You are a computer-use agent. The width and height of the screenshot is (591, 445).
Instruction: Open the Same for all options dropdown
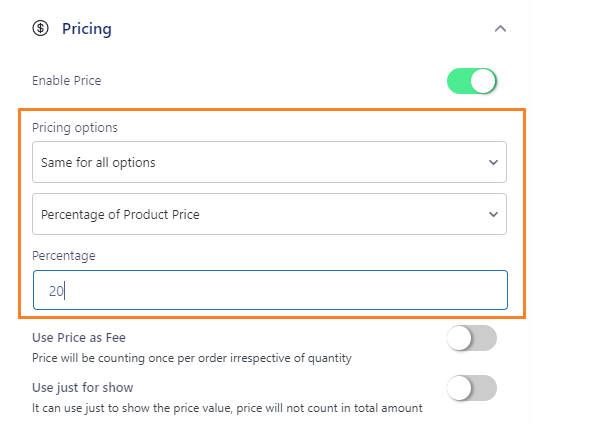[269, 162]
